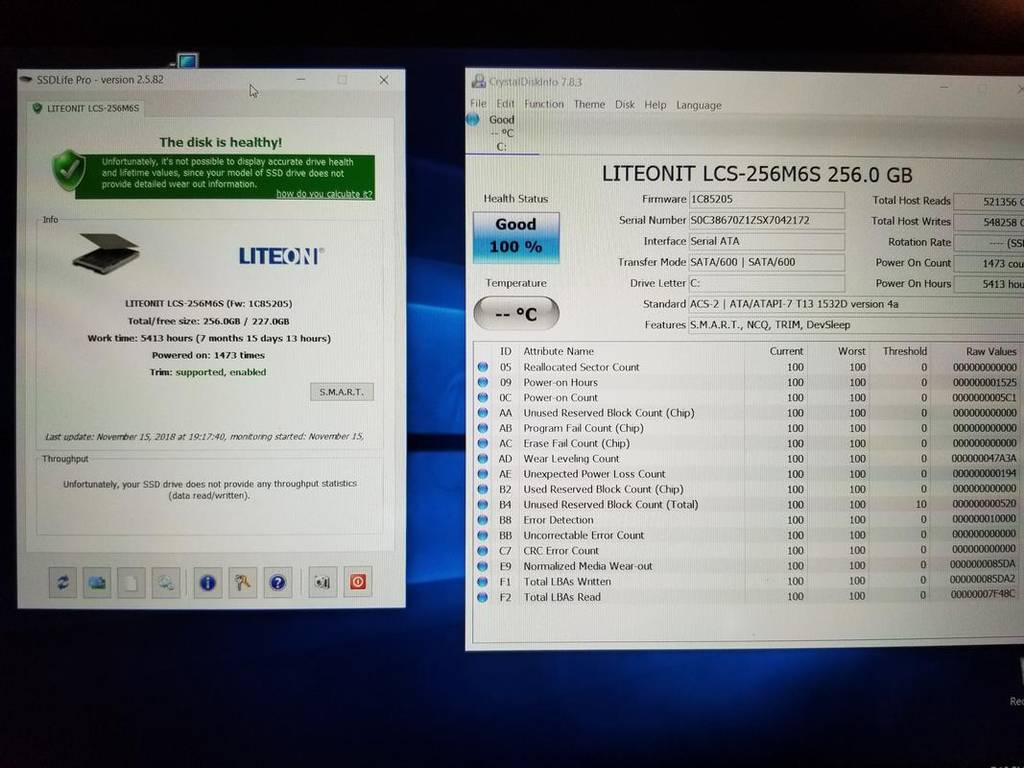Click the Raw Values column header
1024x768 pixels.
991,351
